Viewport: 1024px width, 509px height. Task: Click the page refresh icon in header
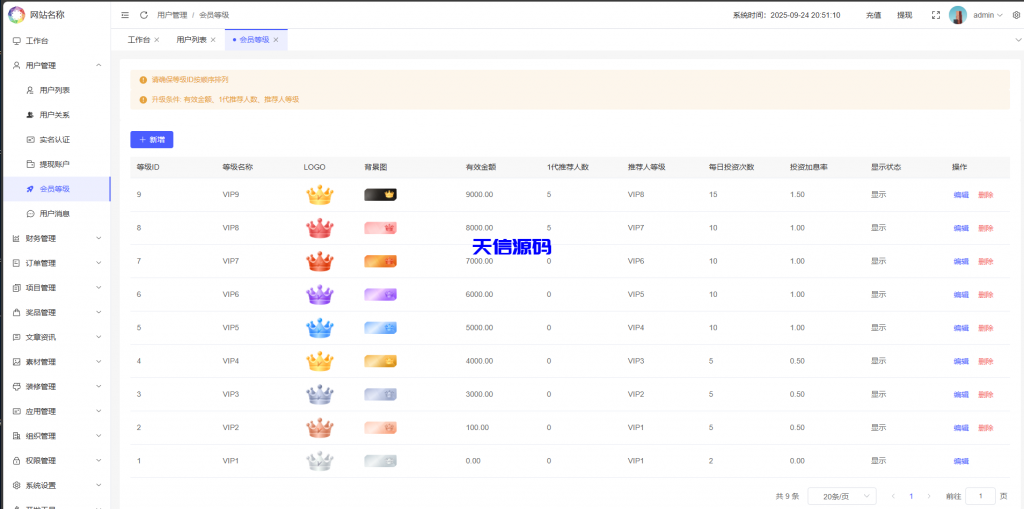144,15
